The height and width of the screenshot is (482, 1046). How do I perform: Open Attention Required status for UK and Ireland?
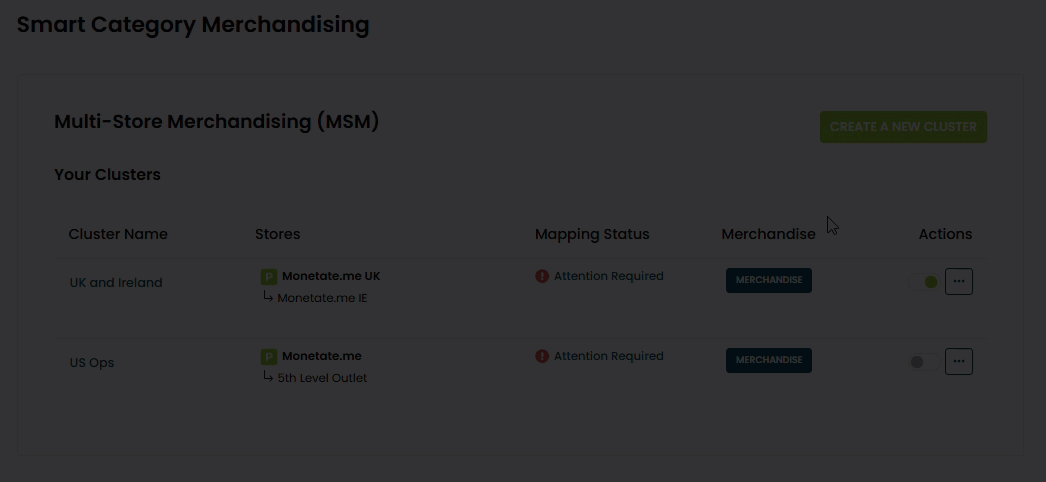(x=608, y=276)
